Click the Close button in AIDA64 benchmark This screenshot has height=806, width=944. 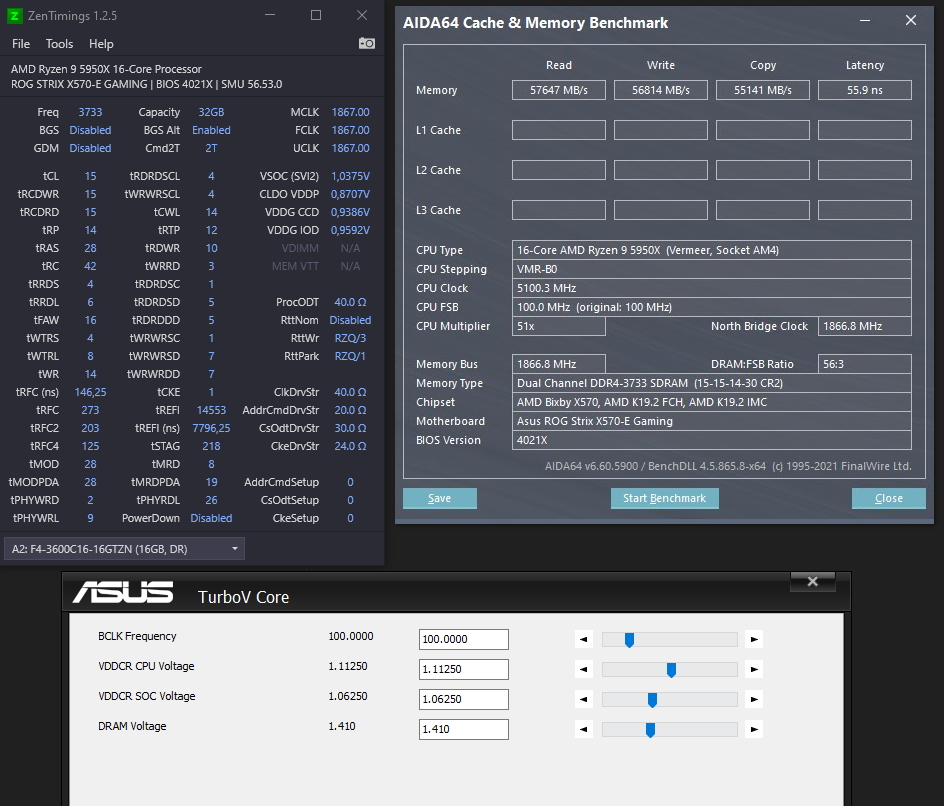(889, 498)
